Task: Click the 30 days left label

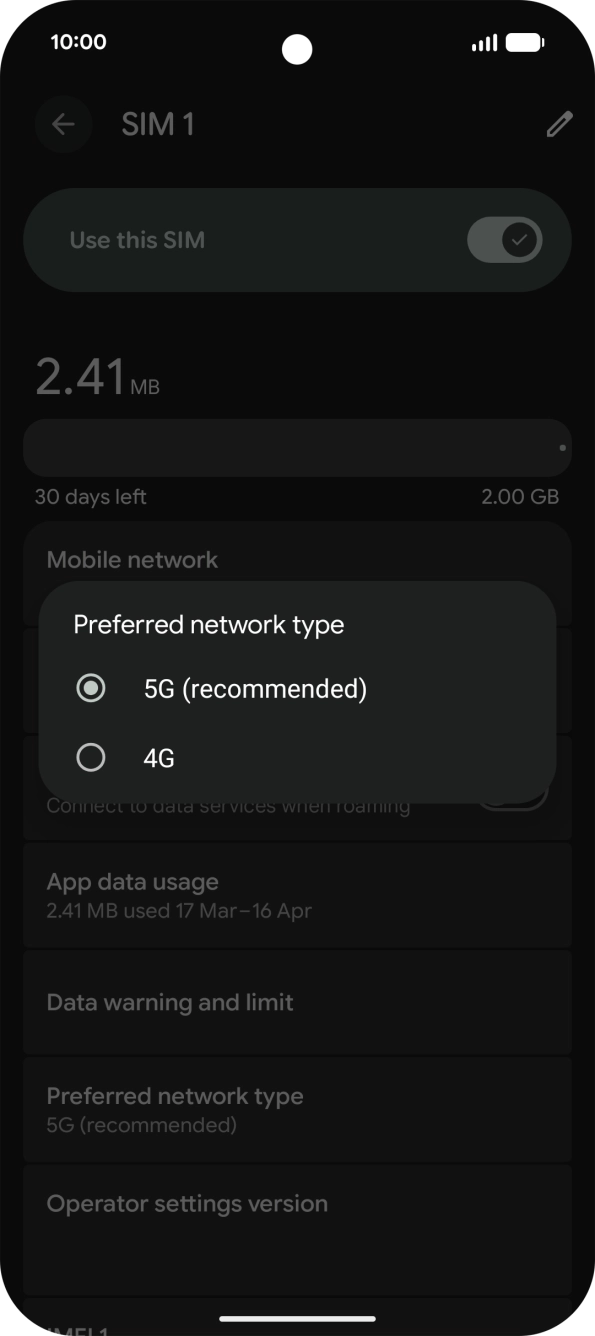Action: 90,496
